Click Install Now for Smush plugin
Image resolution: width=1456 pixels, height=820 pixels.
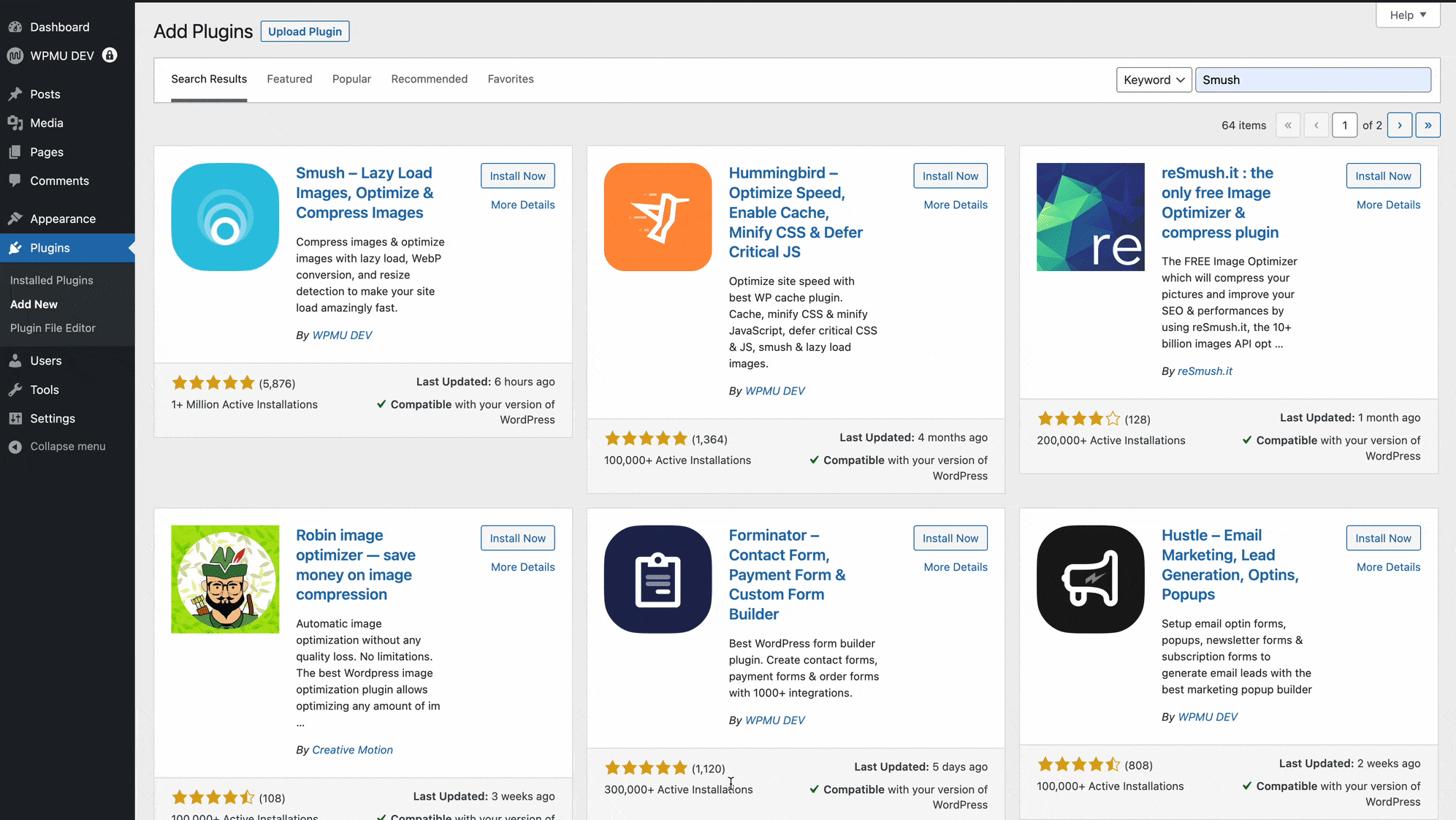click(517, 175)
